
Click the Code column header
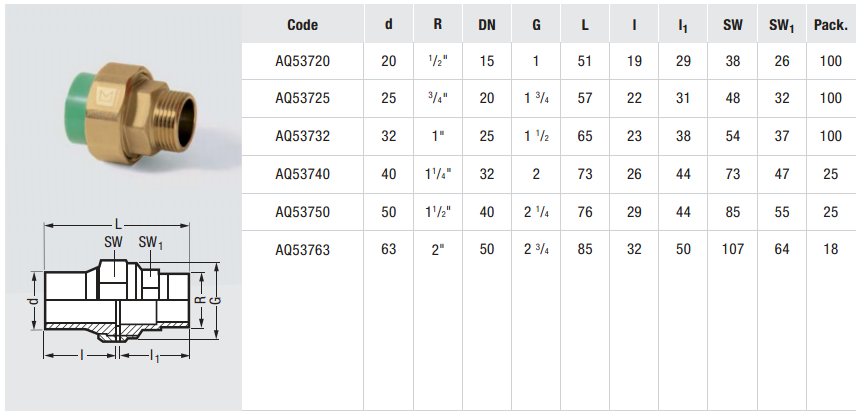302,25
